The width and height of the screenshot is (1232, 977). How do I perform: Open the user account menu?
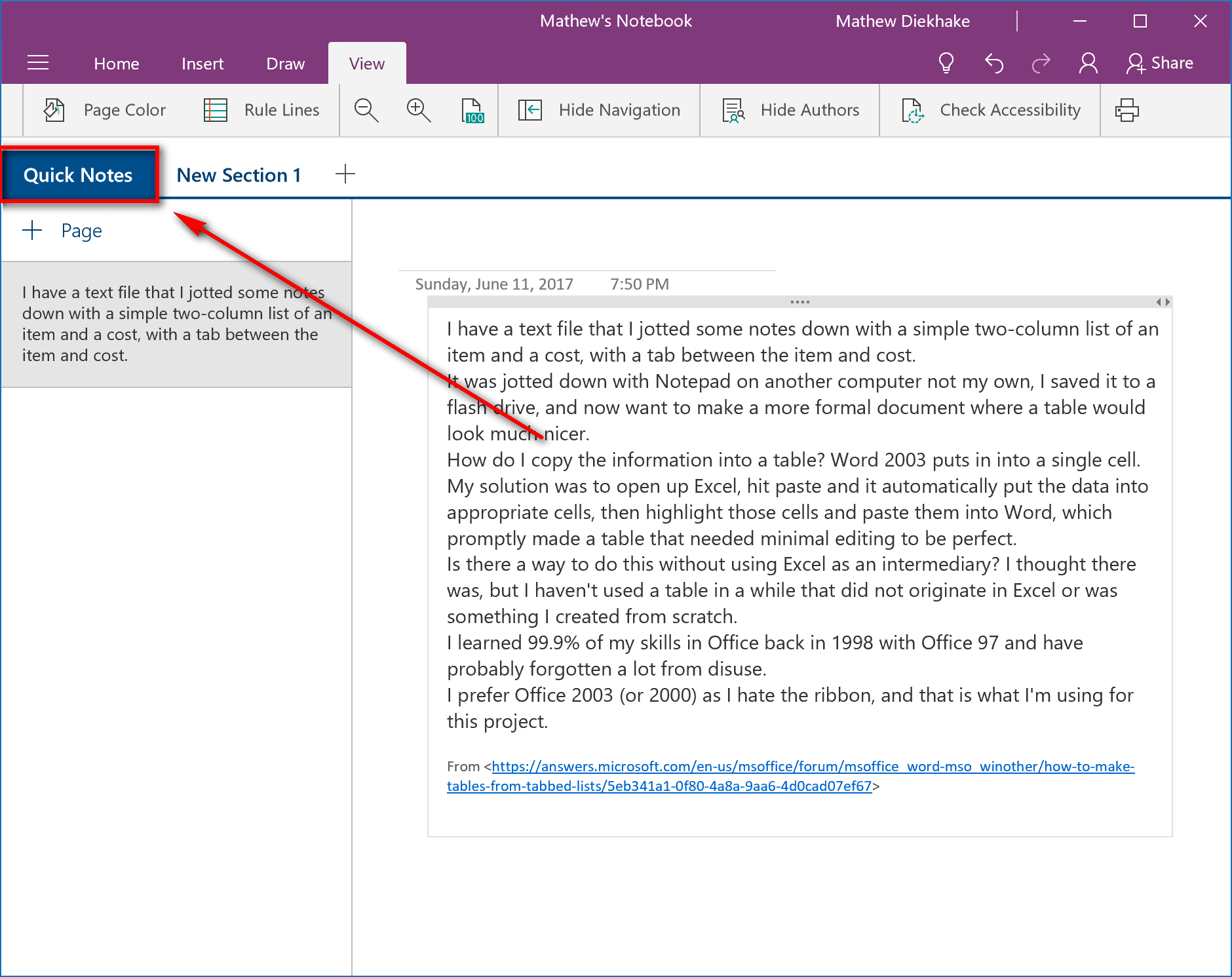click(1087, 63)
